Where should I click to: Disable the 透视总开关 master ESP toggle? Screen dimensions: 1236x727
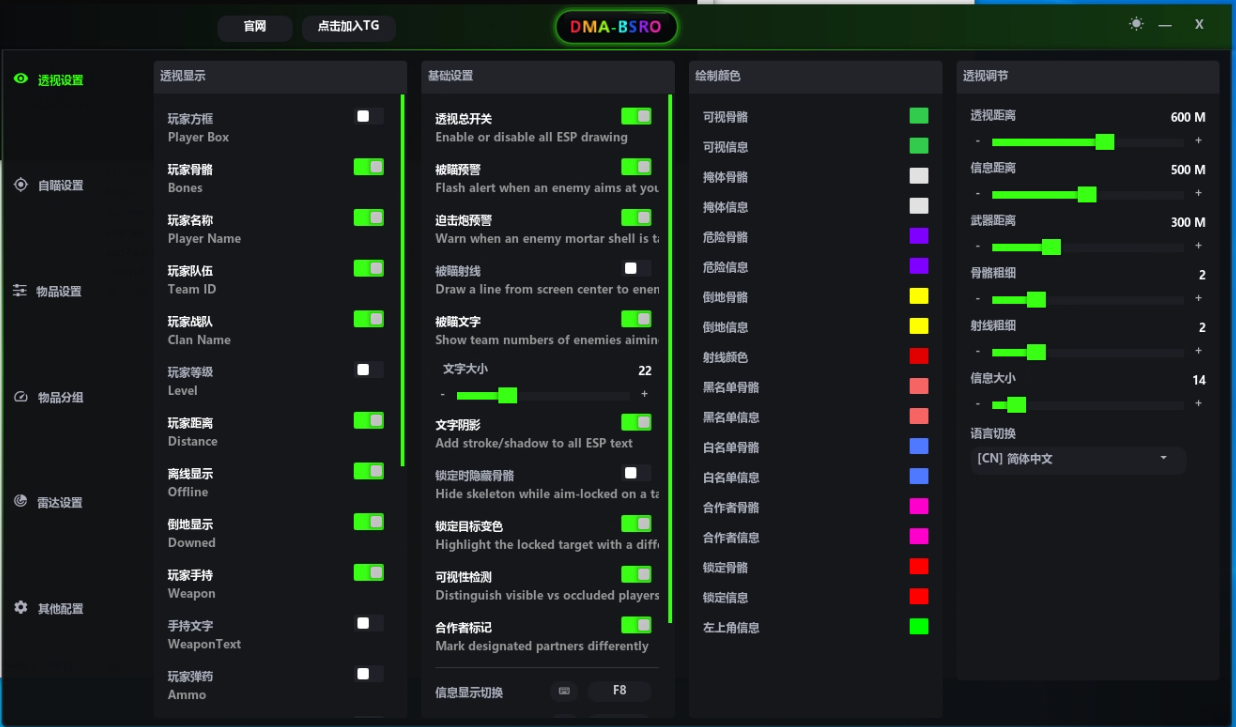636,116
